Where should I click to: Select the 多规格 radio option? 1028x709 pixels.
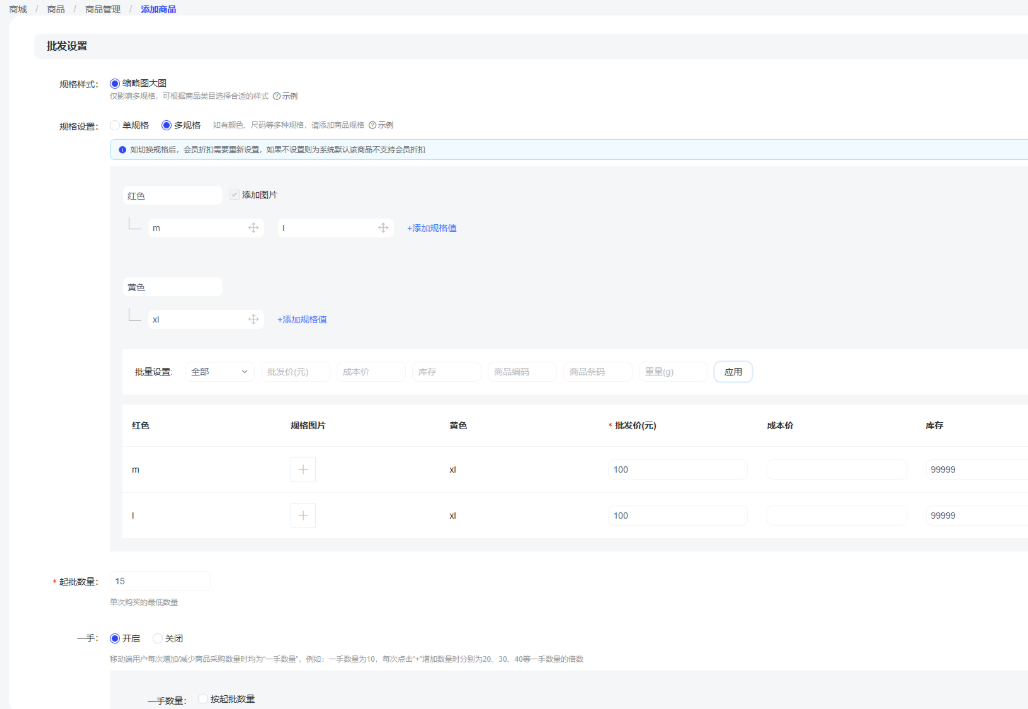pos(167,125)
